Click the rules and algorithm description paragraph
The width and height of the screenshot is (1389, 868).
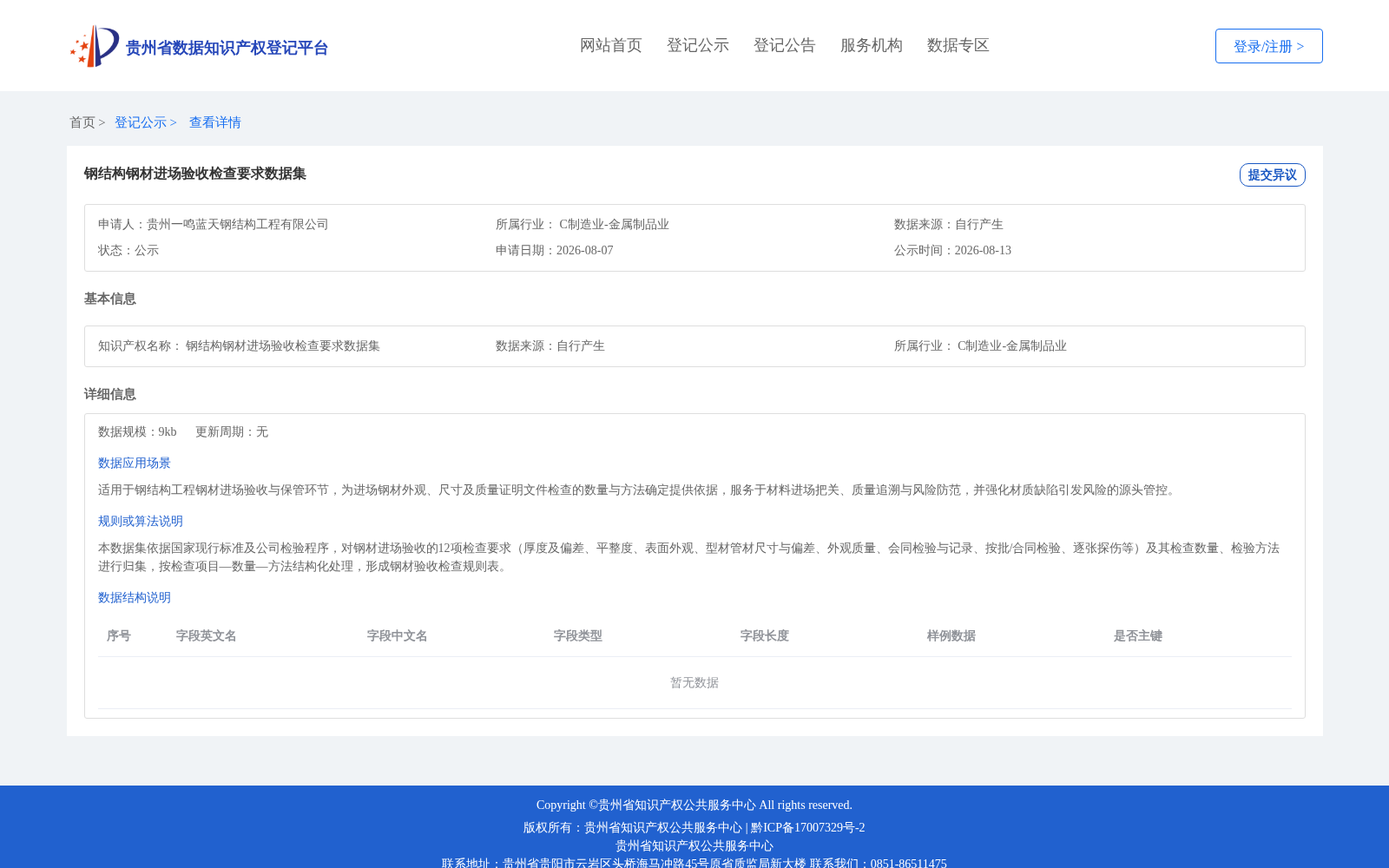pyautogui.click(x=689, y=557)
